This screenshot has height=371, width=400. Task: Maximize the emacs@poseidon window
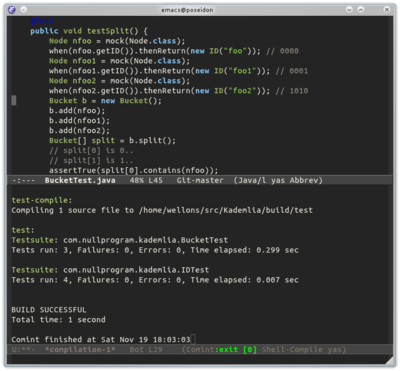[361, 10]
